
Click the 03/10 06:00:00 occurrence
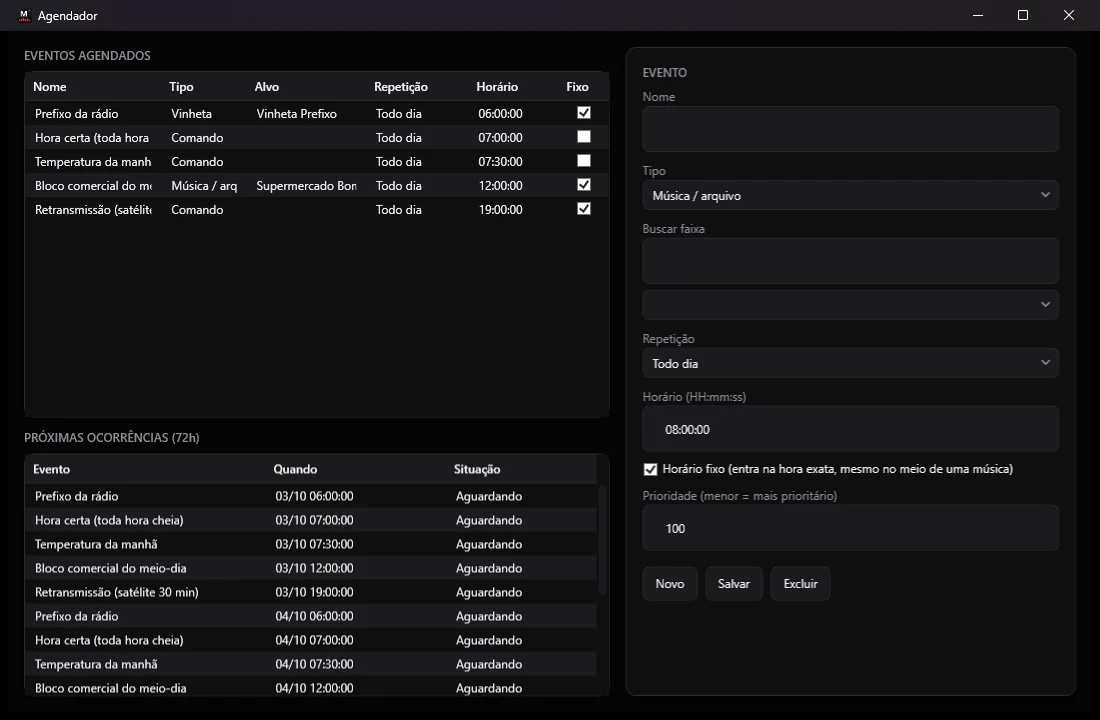coord(314,496)
